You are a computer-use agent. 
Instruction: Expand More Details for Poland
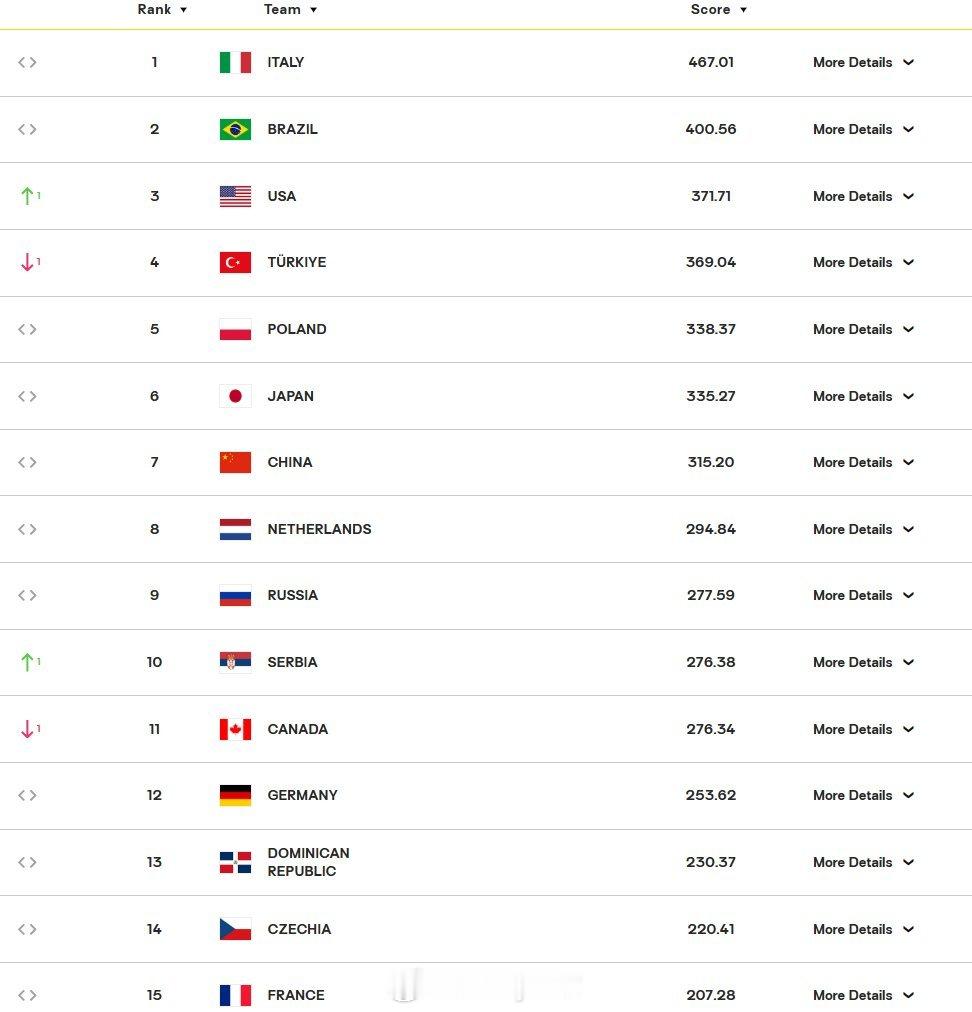863,329
